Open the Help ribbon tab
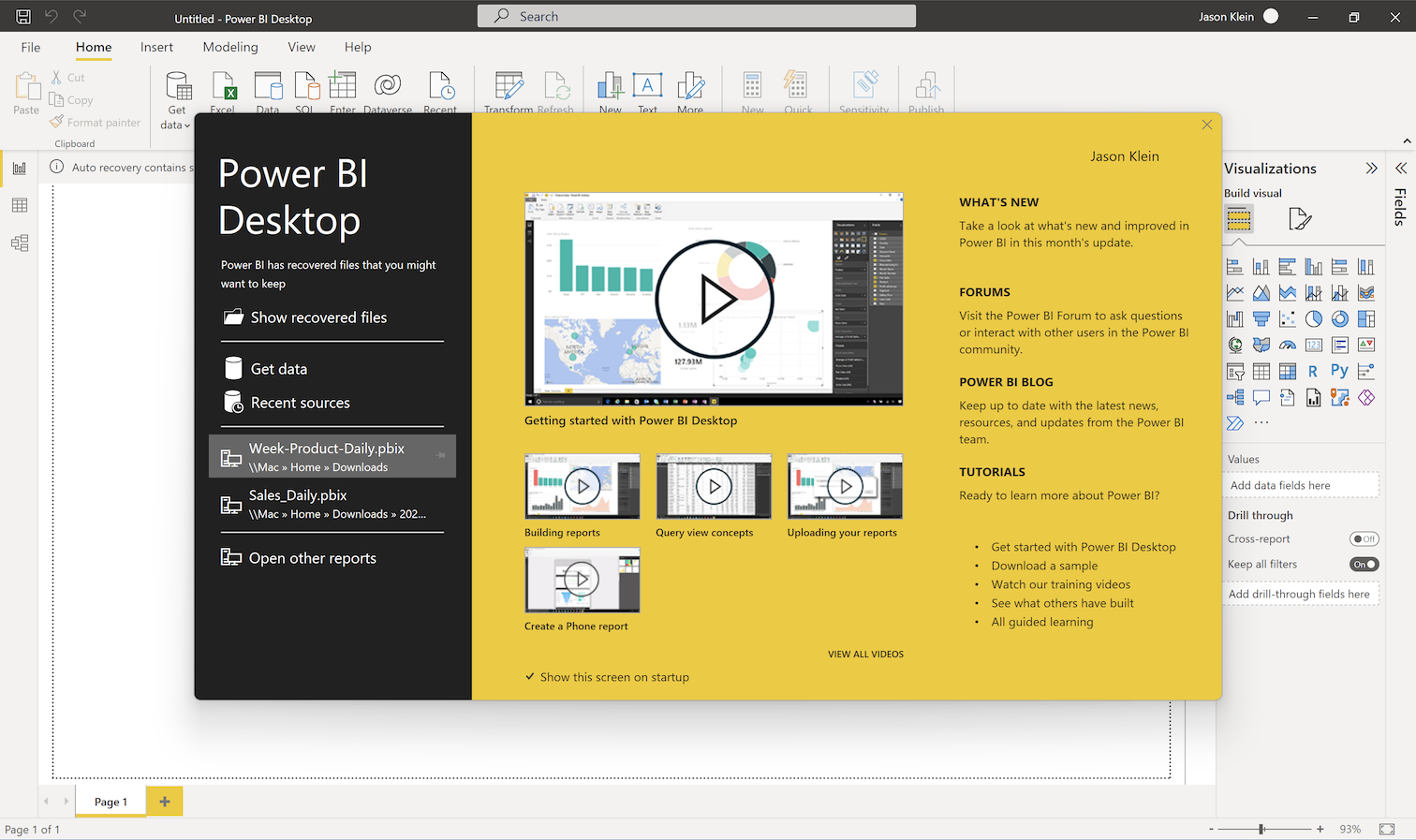The image size is (1416, 840). 358,47
